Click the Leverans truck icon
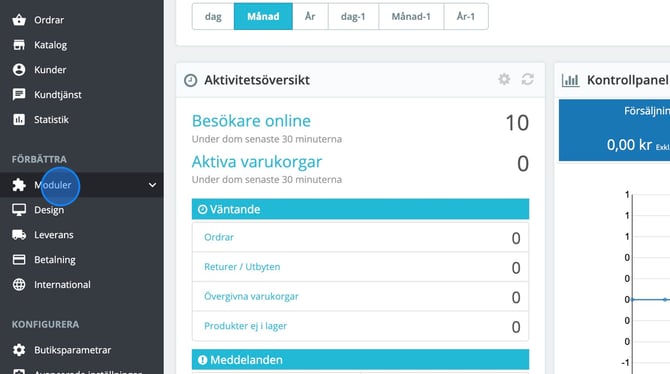Viewport: 670px width, 374px height. click(19, 235)
